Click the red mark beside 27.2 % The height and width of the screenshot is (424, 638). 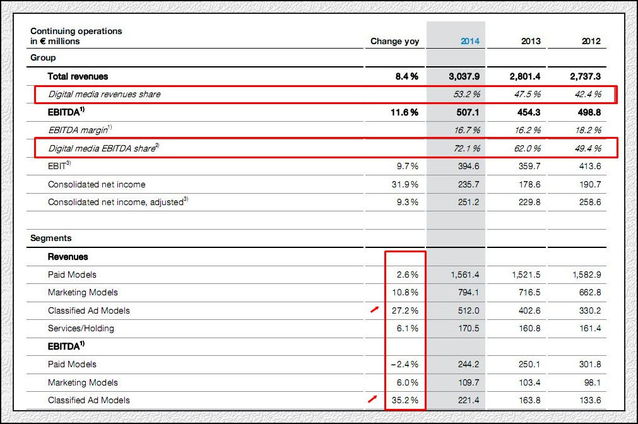pos(374,310)
